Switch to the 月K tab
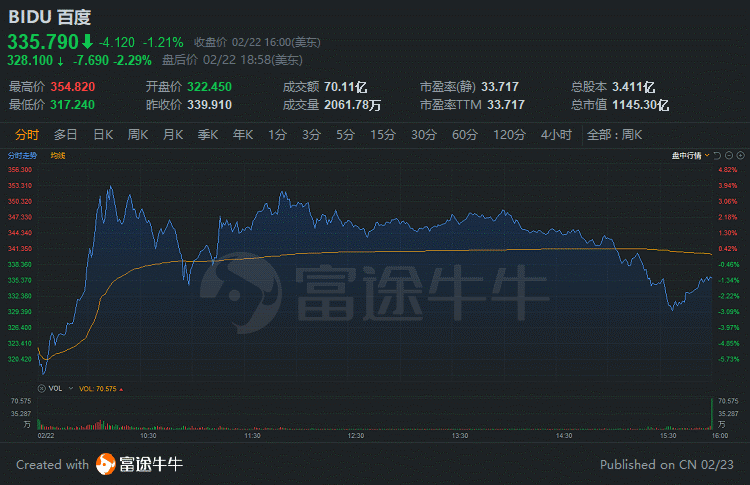Viewport: 750px width, 485px height. (173, 134)
